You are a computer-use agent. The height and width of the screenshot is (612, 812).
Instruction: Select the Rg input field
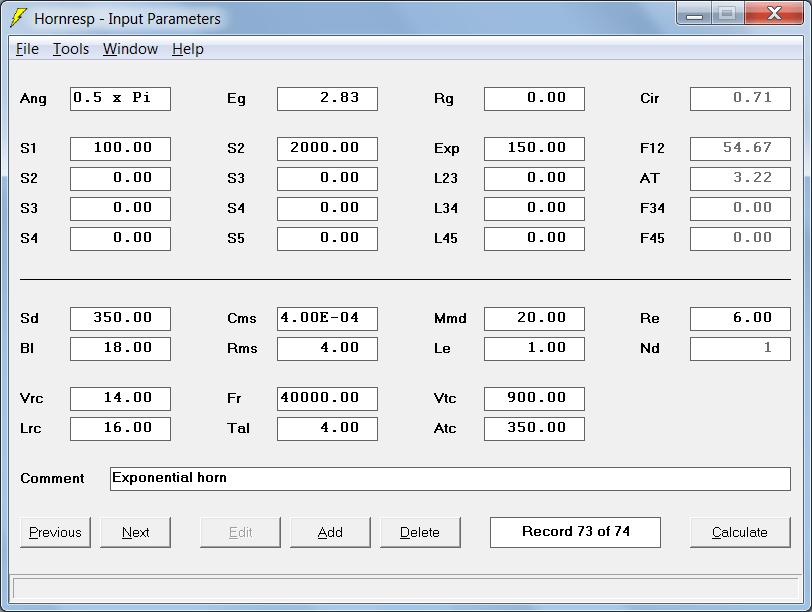click(534, 99)
